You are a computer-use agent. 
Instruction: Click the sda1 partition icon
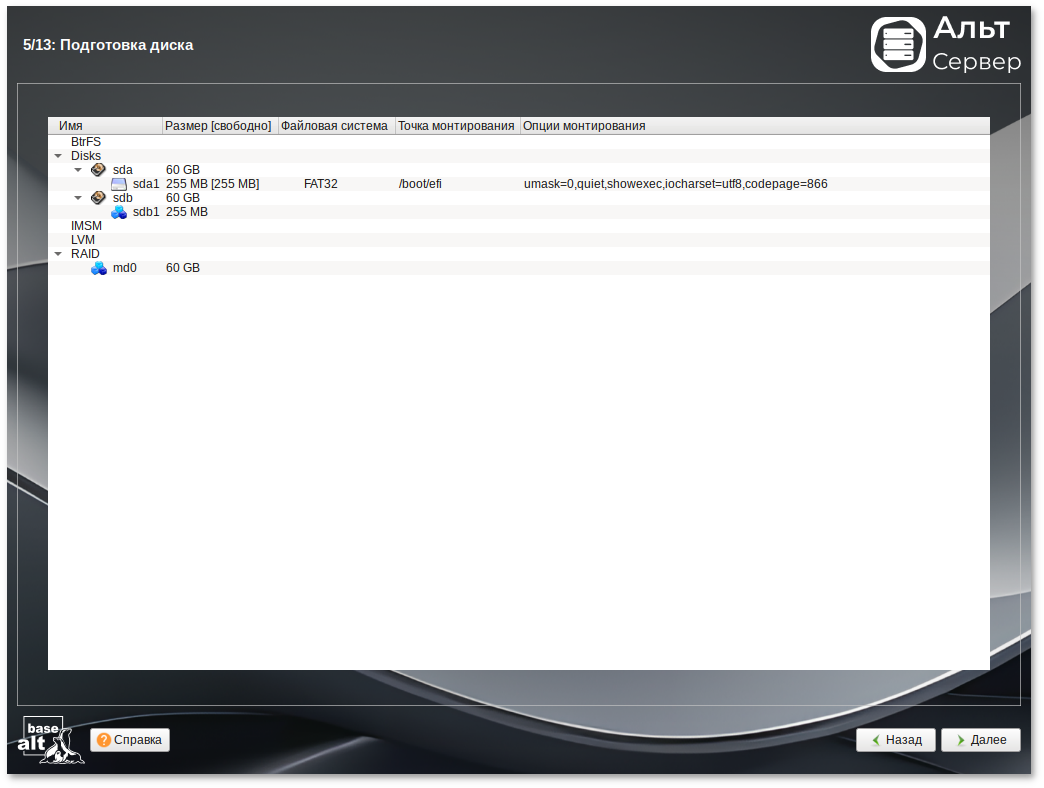(119, 184)
